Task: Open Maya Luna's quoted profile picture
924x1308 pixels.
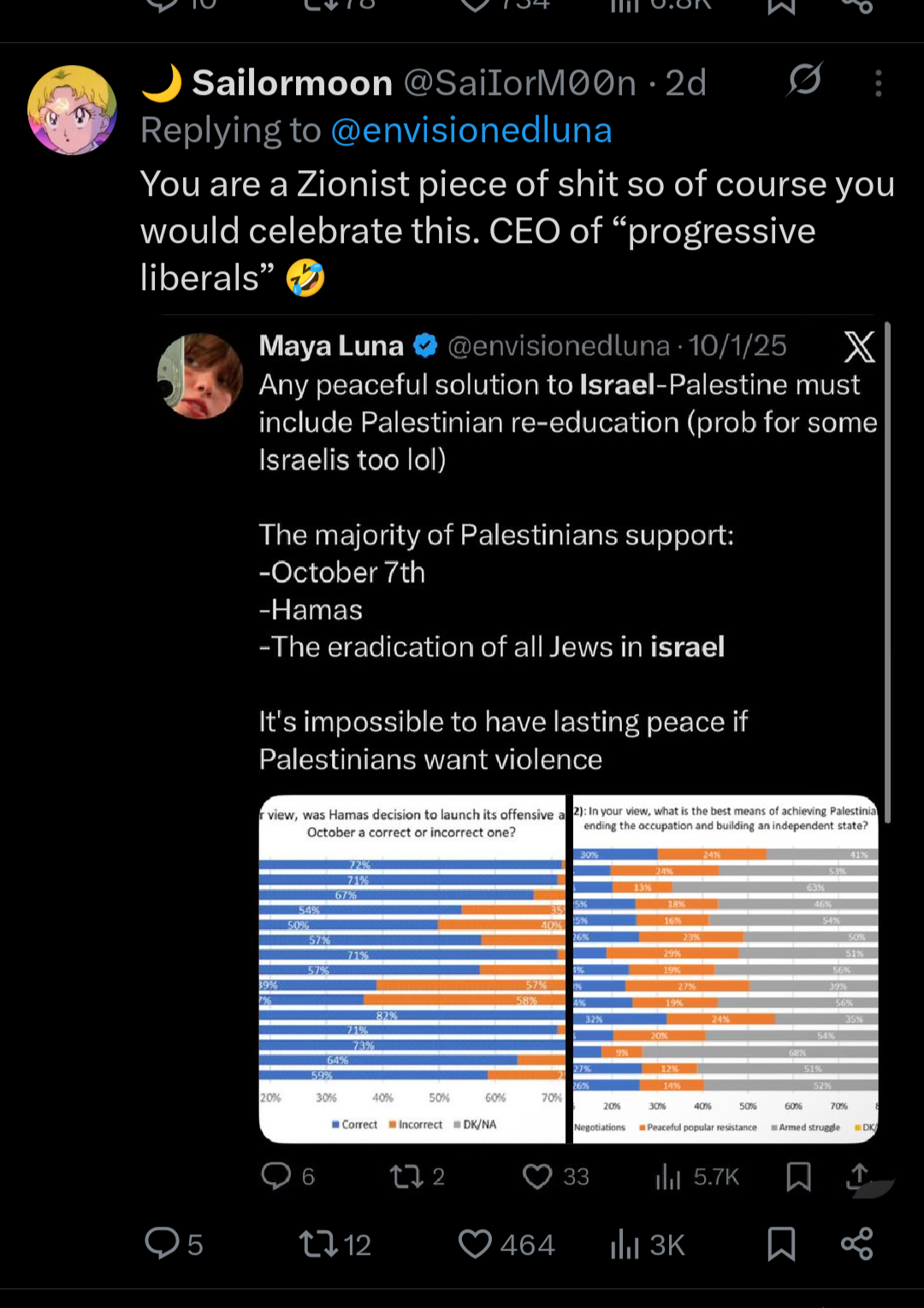Action: point(201,376)
